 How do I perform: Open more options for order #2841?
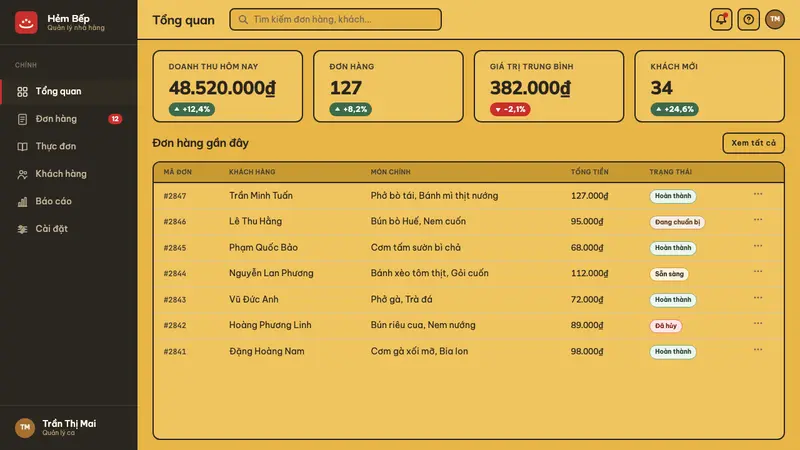[758, 349]
